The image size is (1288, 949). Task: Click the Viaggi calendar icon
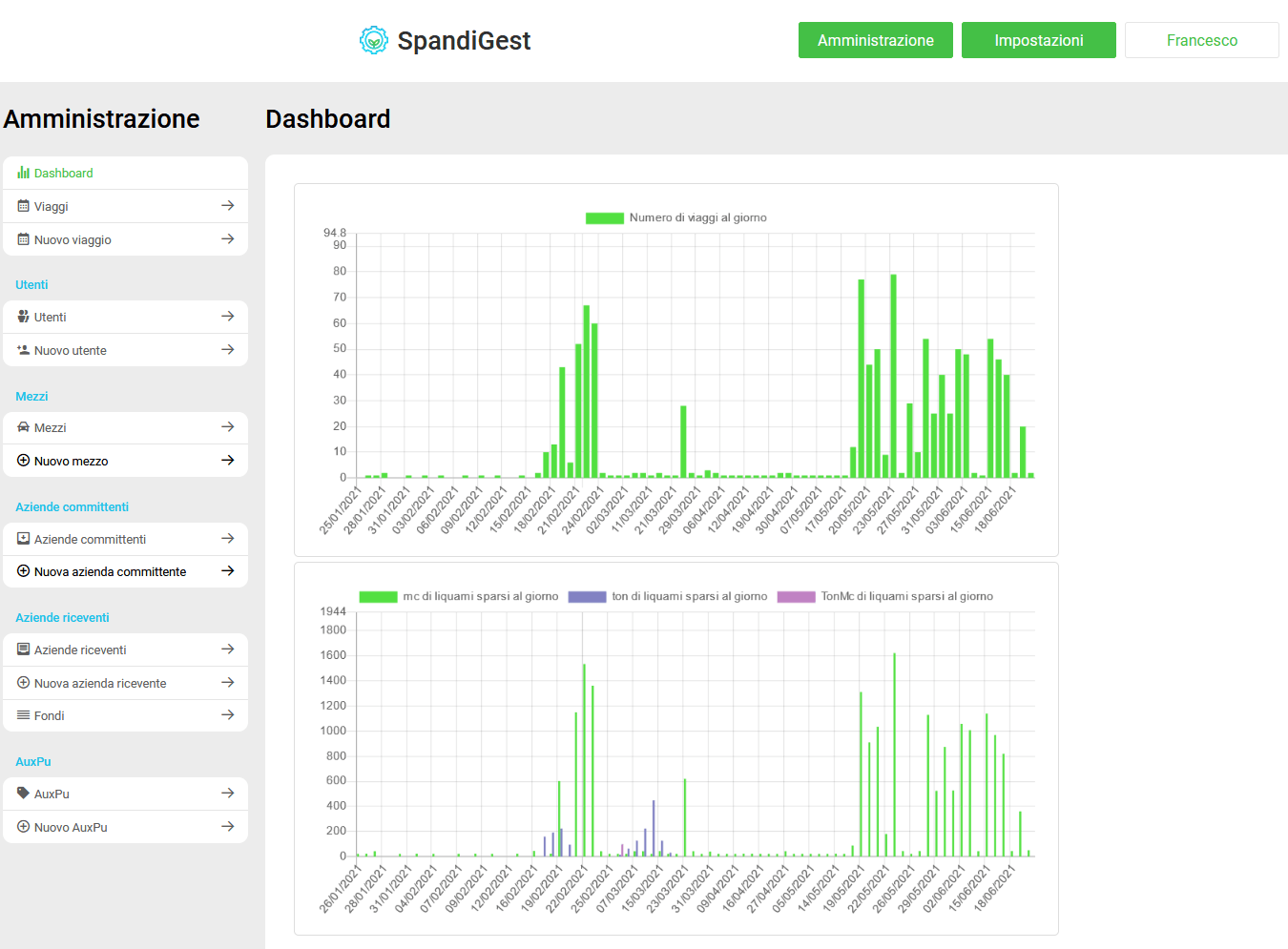tap(21, 206)
